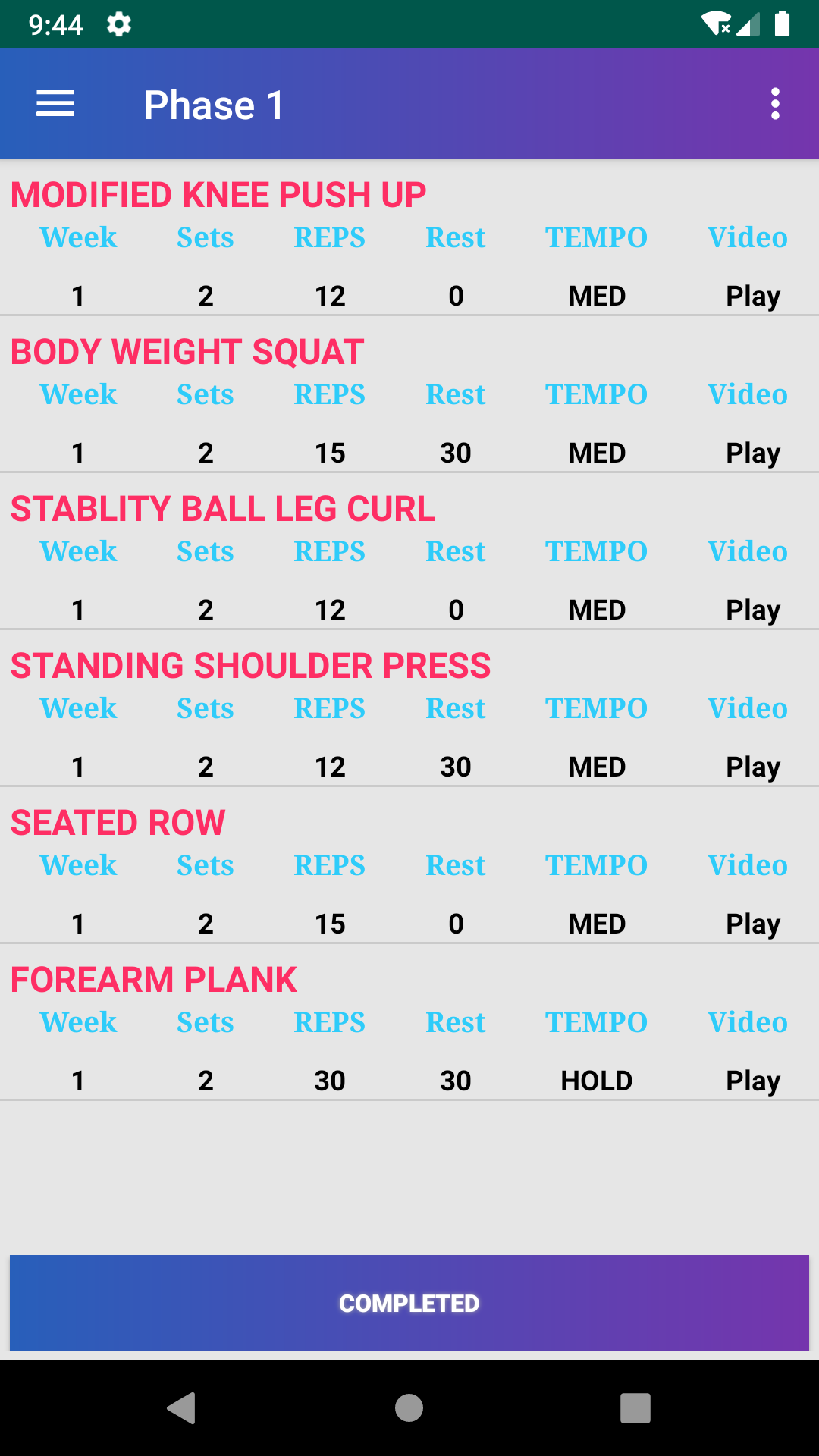Tap the battery status icon
The image size is (819, 1456).
[x=782, y=24]
